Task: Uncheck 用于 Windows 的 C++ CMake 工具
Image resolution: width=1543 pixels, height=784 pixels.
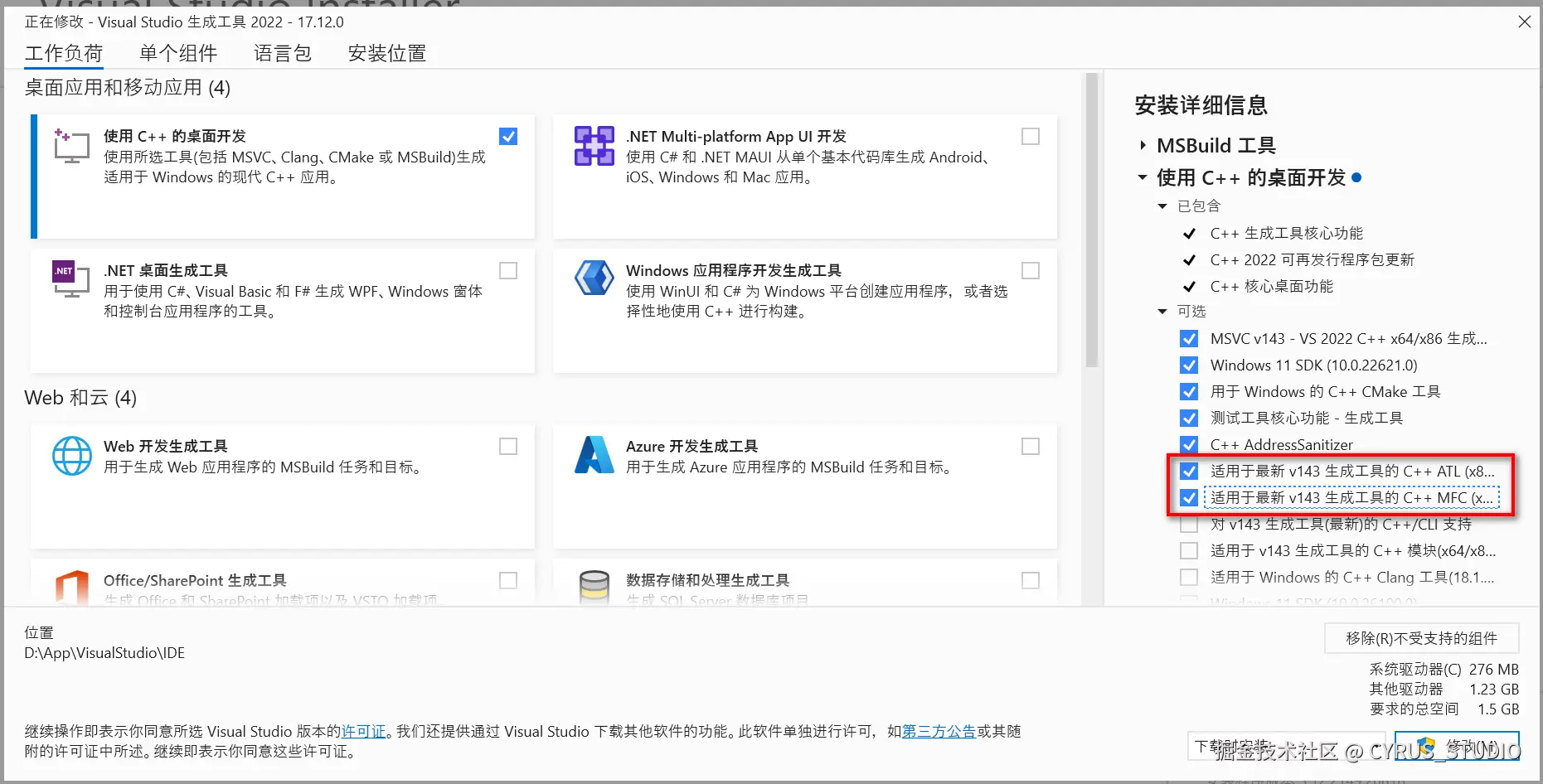Action: click(1189, 392)
